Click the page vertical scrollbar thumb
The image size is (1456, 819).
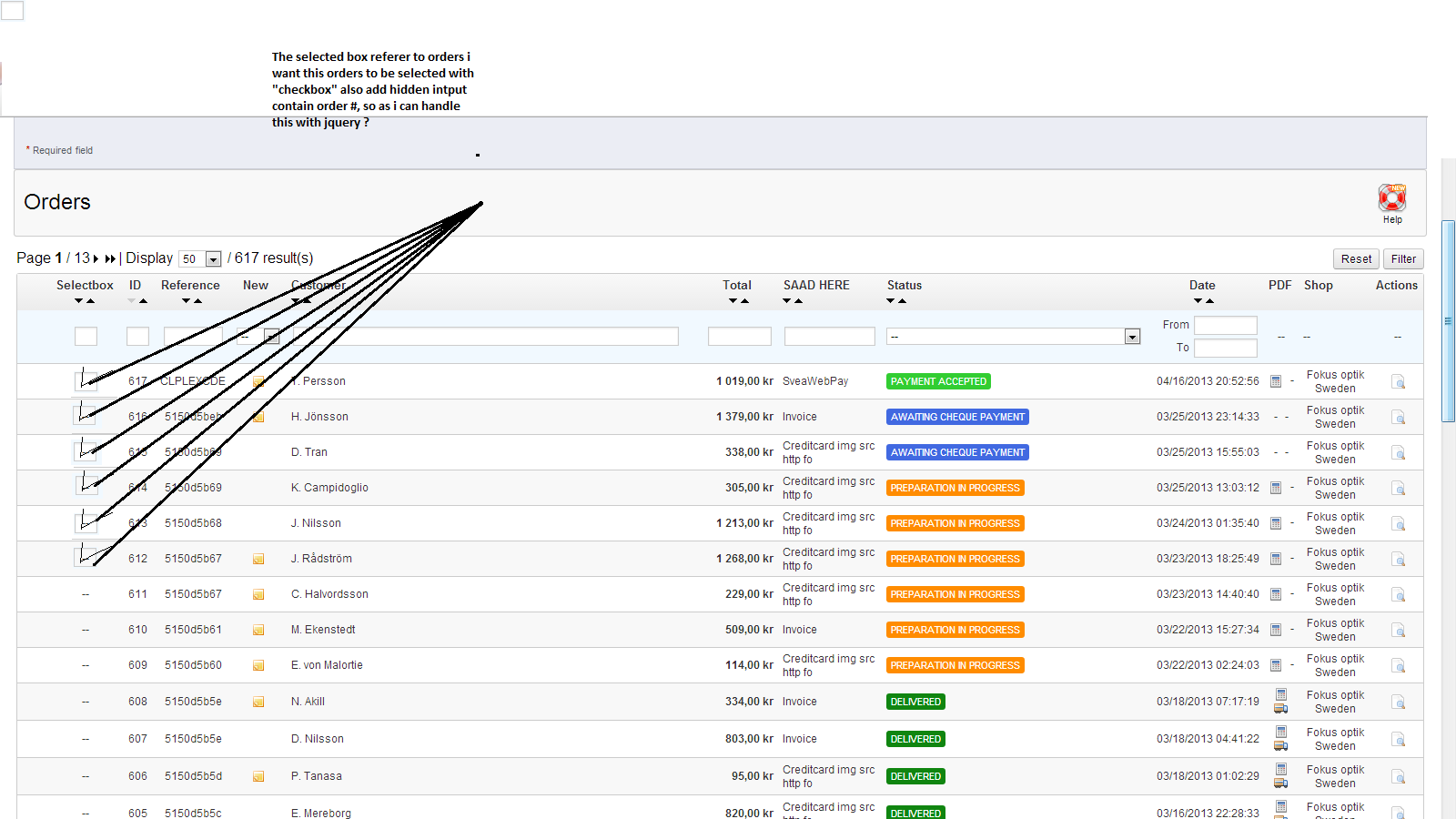tap(1448, 321)
